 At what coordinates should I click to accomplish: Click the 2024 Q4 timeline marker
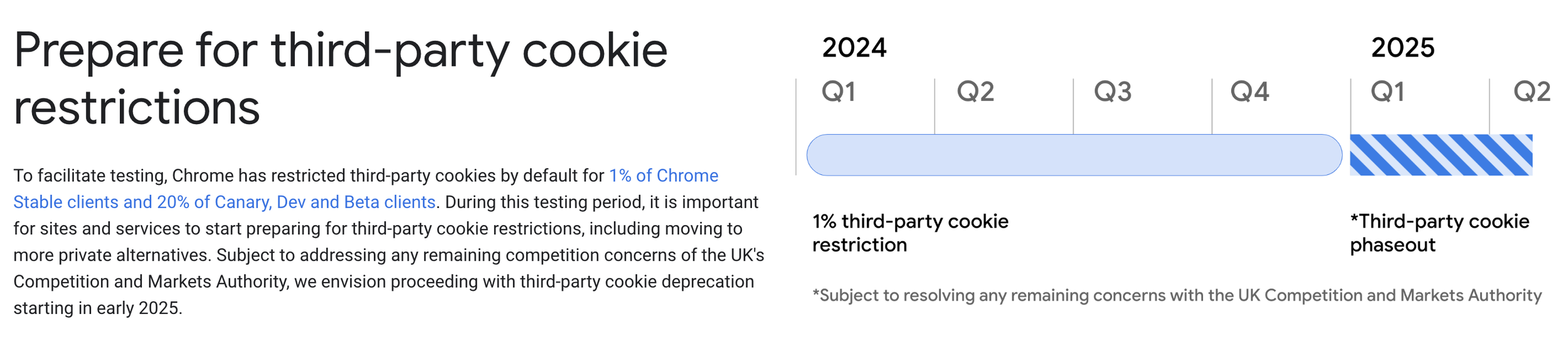(x=1249, y=92)
